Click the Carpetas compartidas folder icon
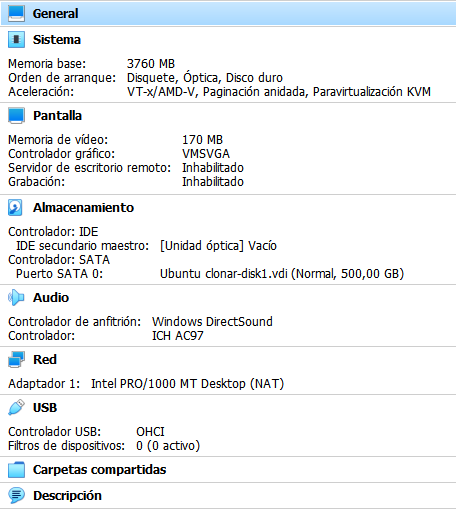The image size is (456, 513). 16,470
